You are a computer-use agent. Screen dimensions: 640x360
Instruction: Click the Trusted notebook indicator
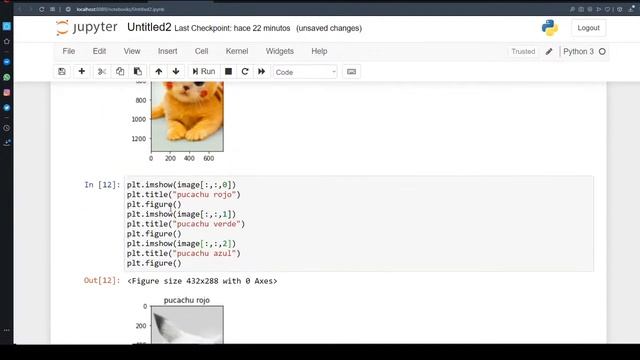point(523,51)
